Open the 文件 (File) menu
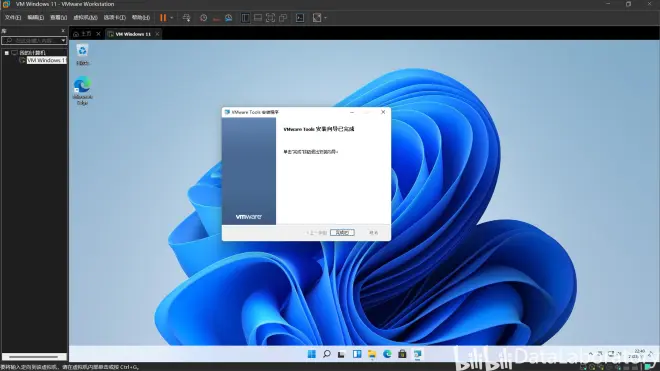 13,18
